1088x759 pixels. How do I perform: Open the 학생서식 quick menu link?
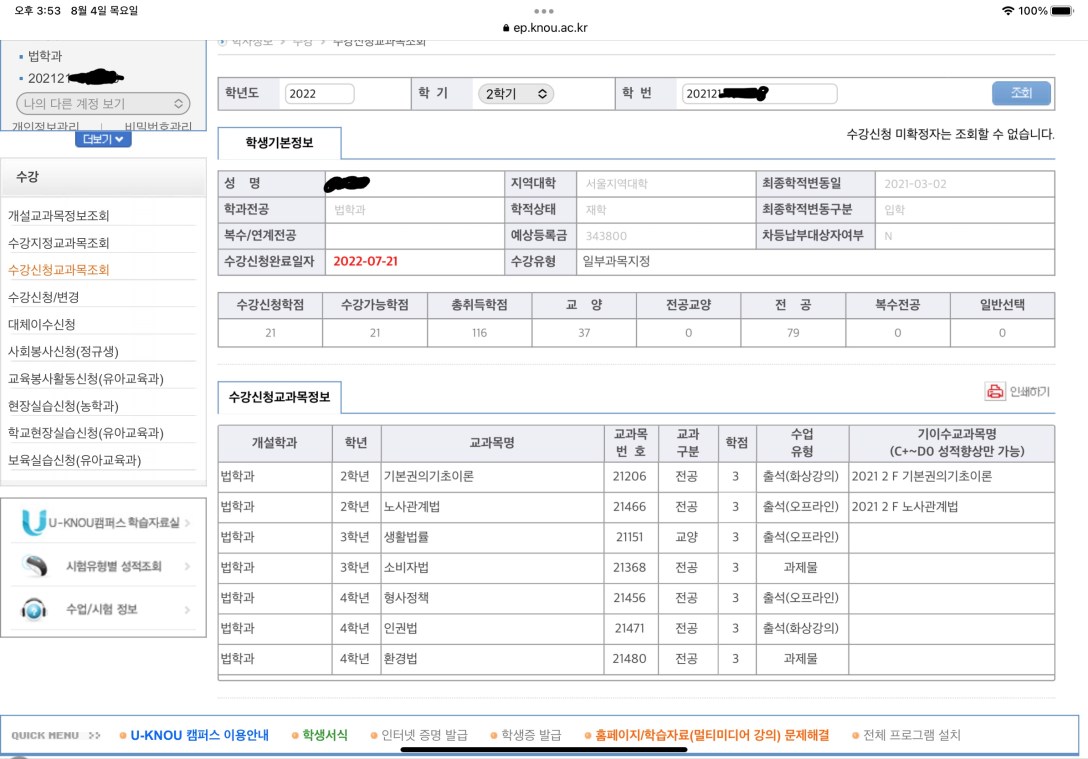click(x=325, y=735)
